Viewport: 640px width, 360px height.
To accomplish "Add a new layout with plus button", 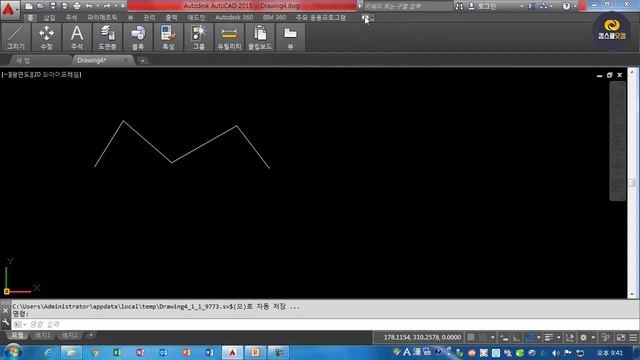I will (x=91, y=335).
